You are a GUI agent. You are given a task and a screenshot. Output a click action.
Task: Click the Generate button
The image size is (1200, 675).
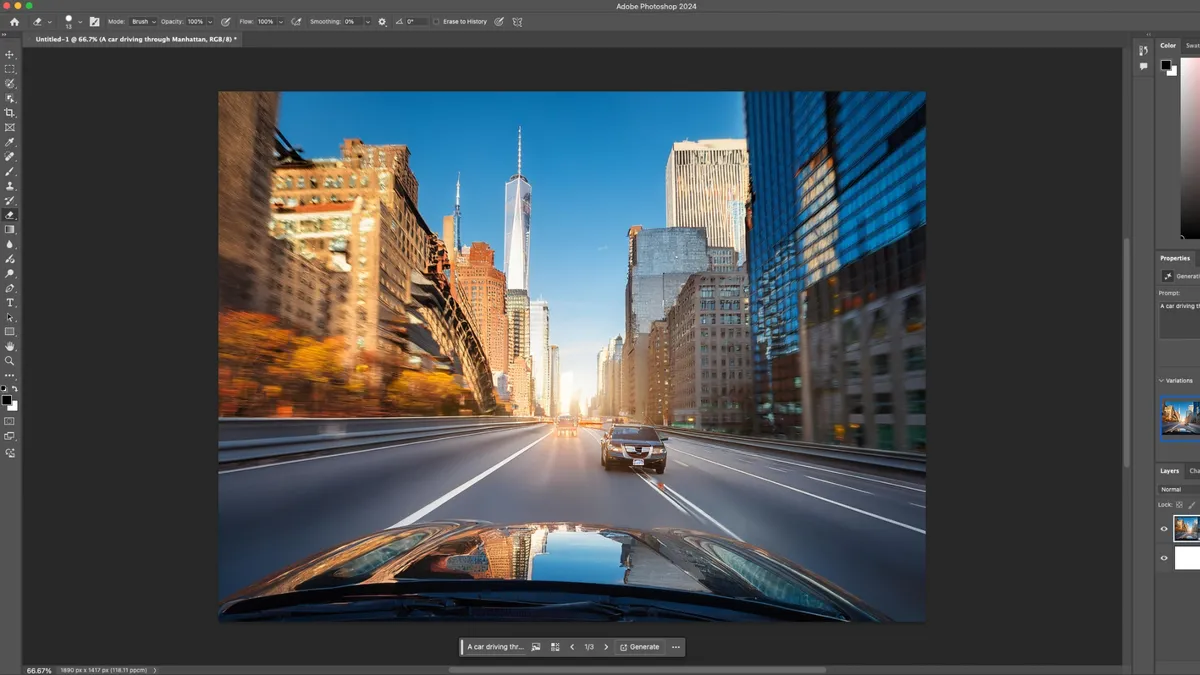click(x=639, y=647)
